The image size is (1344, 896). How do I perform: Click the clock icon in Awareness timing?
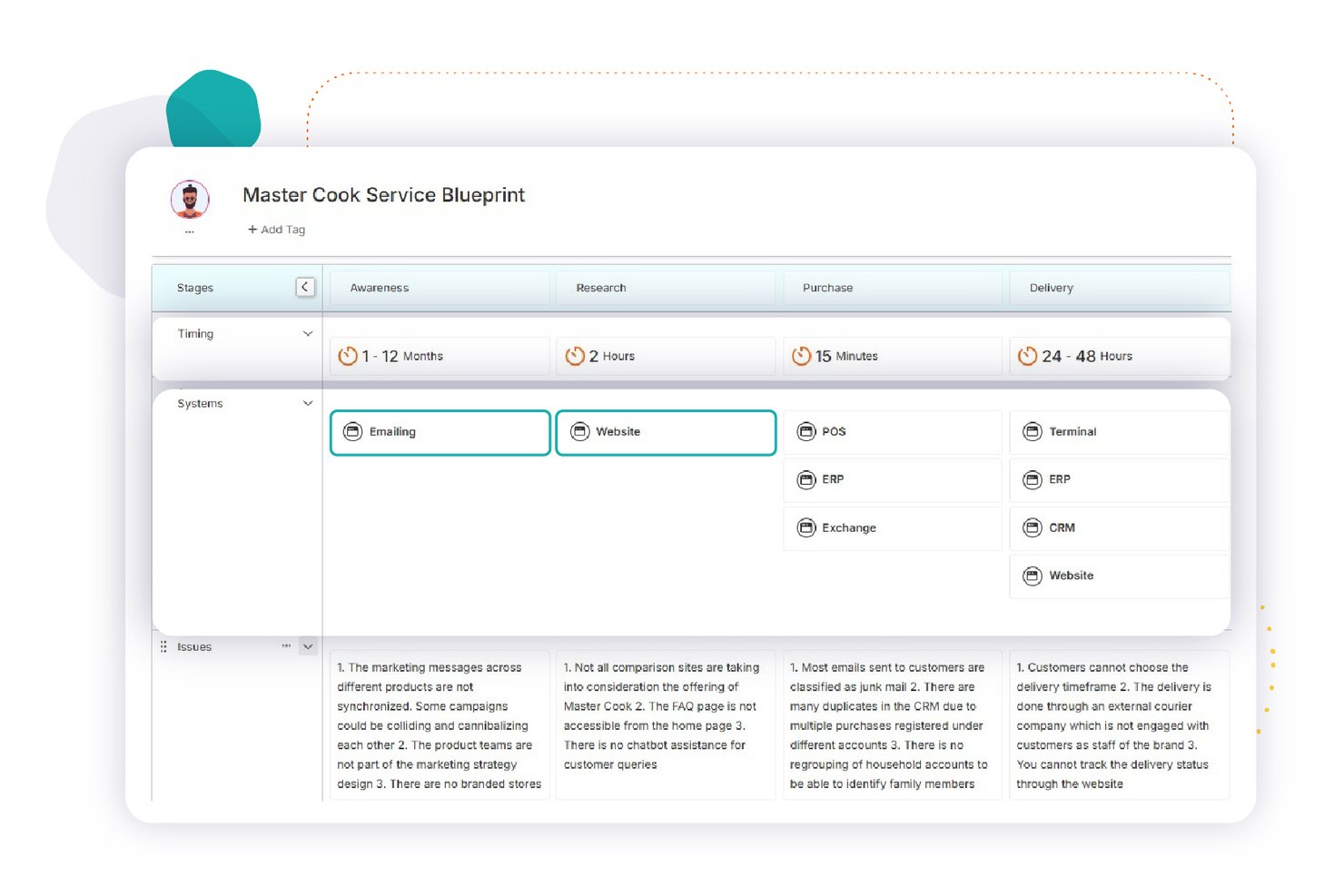tap(347, 356)
